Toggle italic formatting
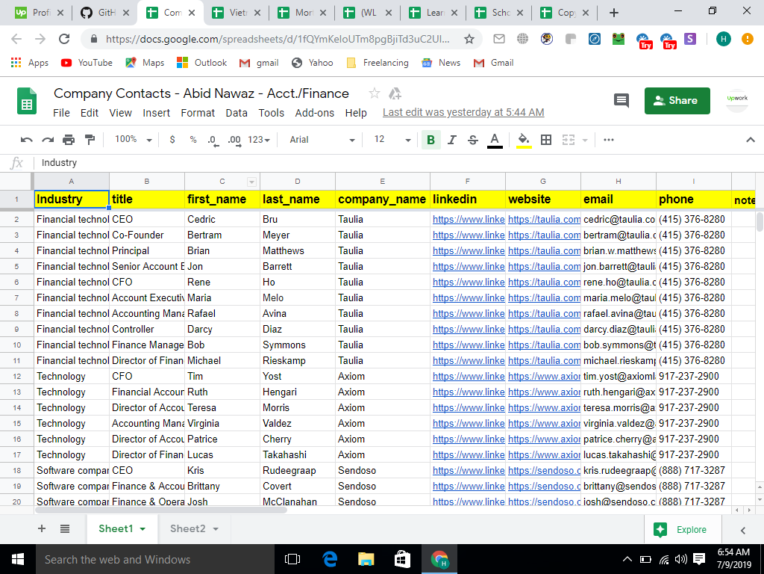Screen dimensions: 764x574 (452, 140)
